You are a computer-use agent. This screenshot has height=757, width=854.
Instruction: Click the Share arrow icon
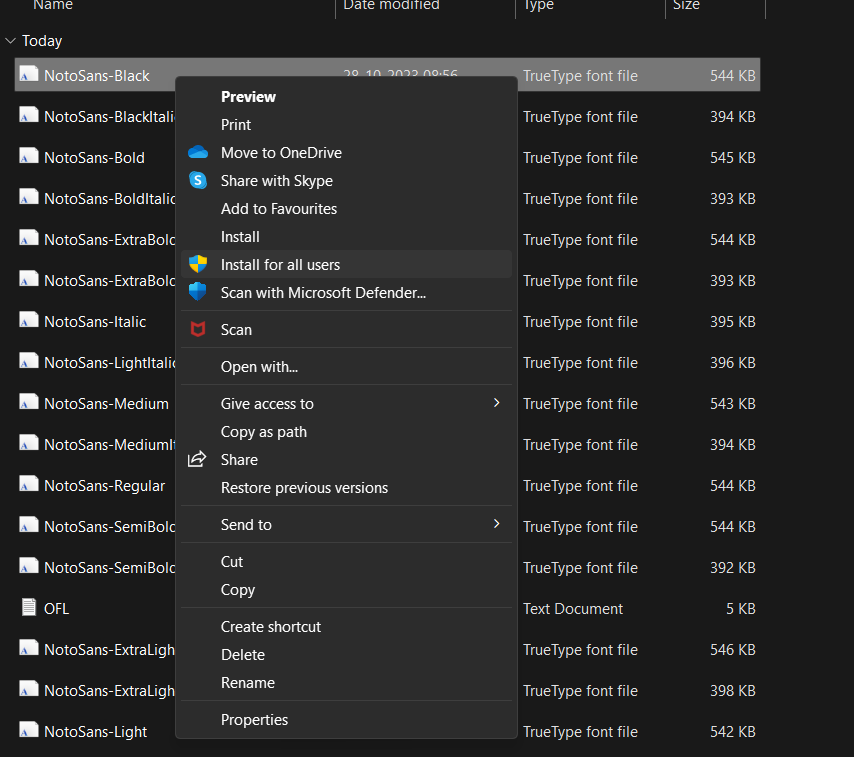pos(198,460)
